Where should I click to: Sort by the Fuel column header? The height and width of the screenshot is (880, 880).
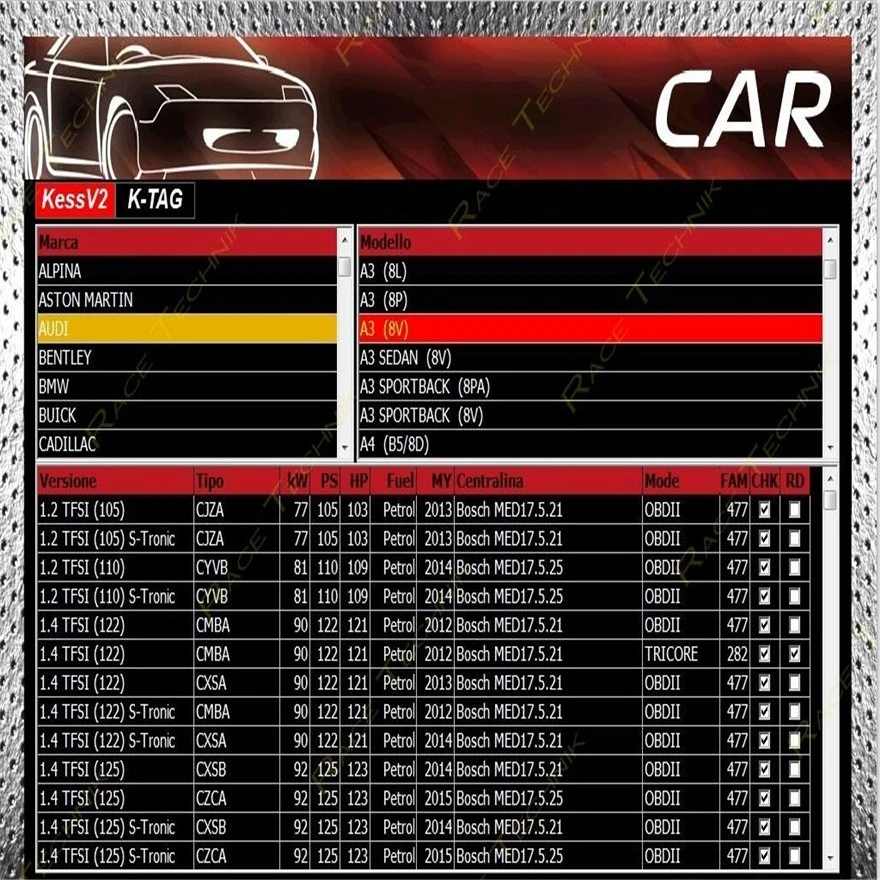[392, 481]
